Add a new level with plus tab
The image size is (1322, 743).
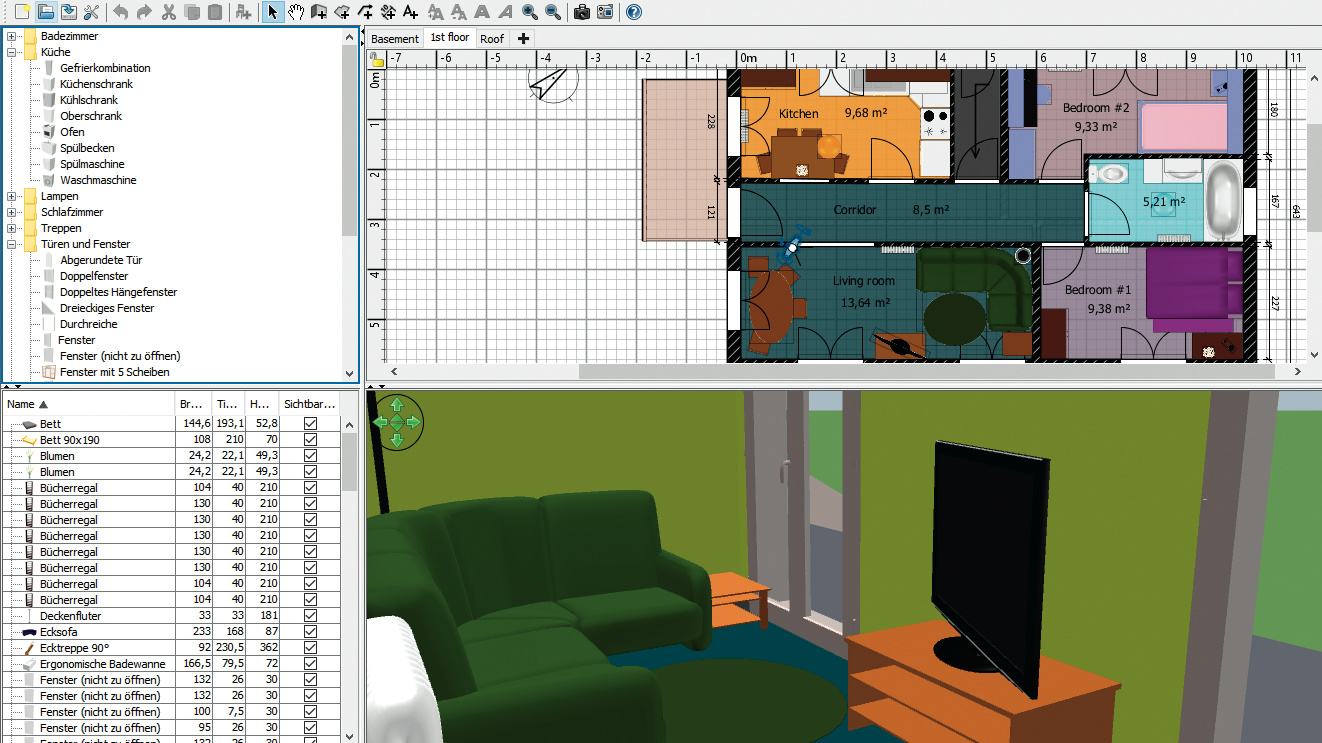pyautogui.click(x=523, y=39)
